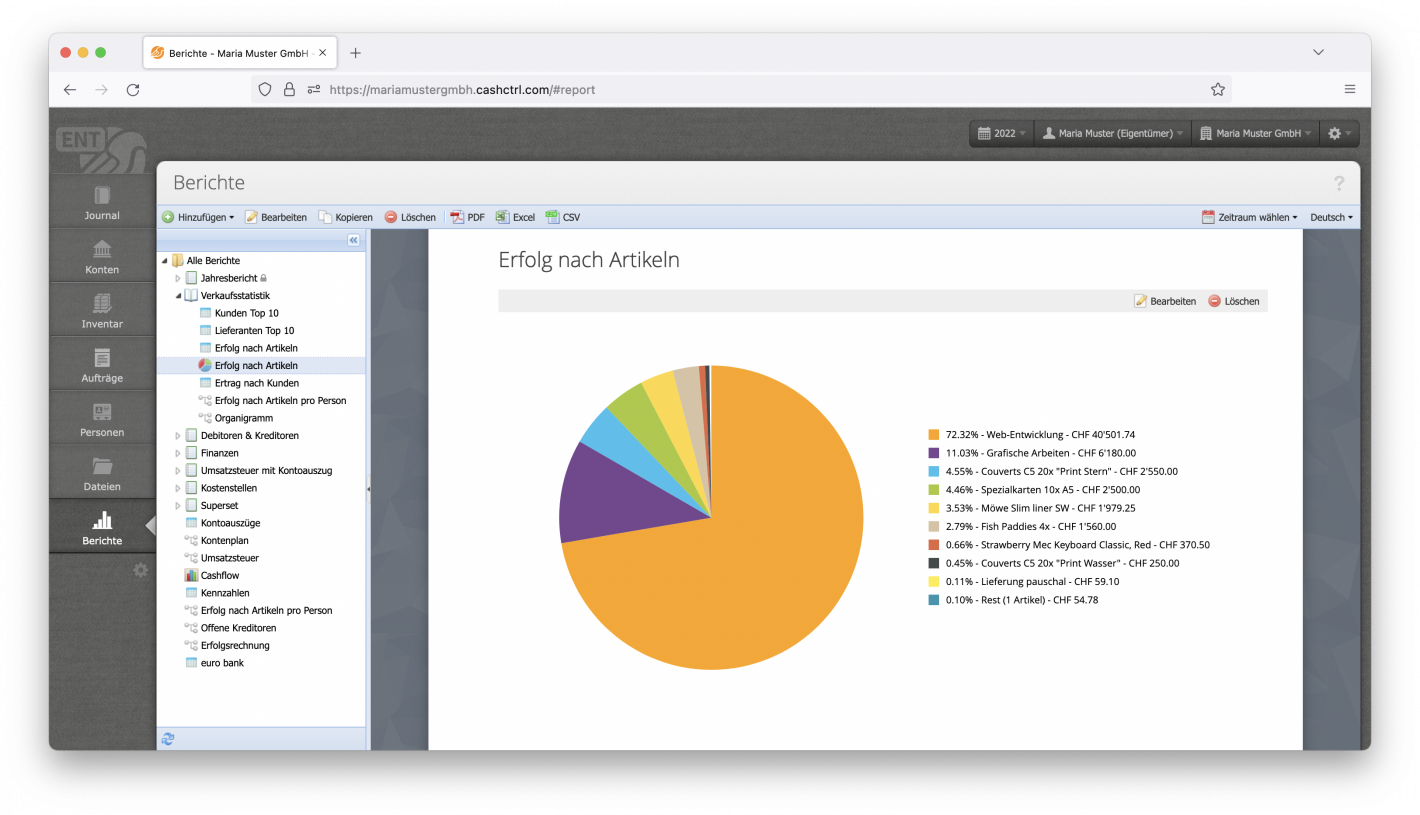1420x815 pixels.
Task: Collapse the Verkaufsstatistik folder
Action: [x=178, y=296]
